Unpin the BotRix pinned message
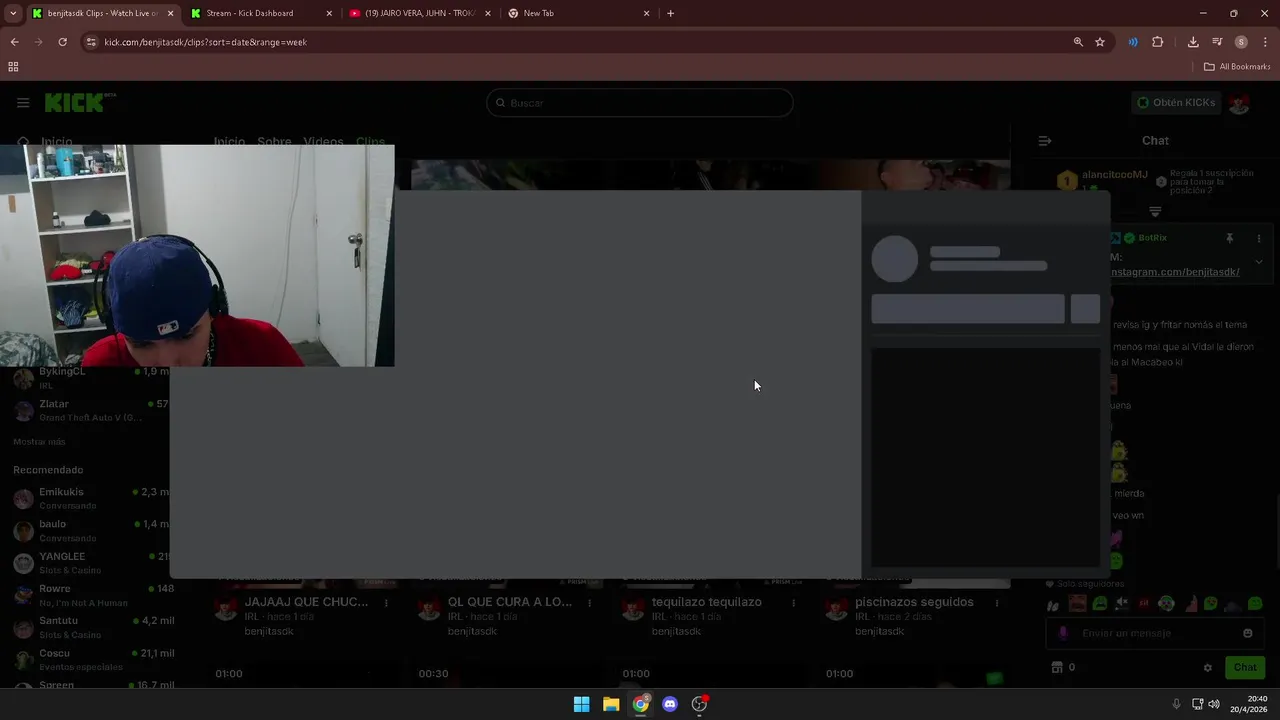This screenshot has width=1280, height=720. pyautogui.click(x=1230, y=238)
